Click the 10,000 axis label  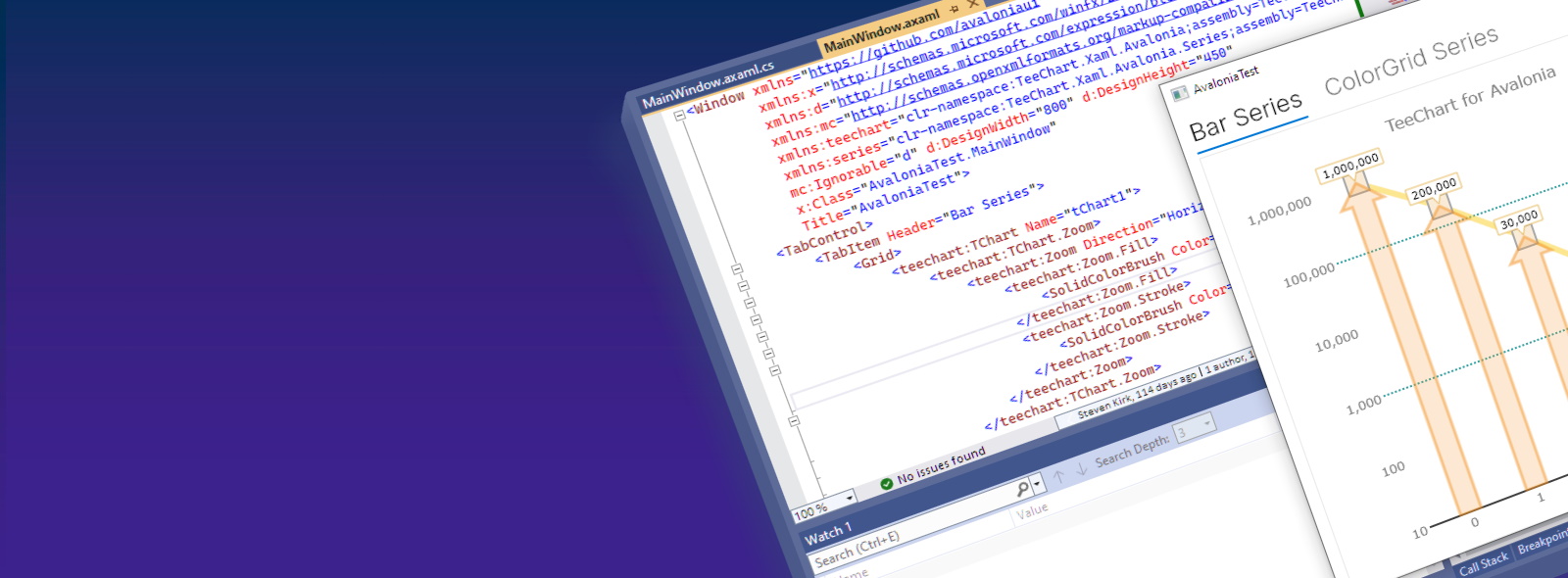tap(1337, 340)
